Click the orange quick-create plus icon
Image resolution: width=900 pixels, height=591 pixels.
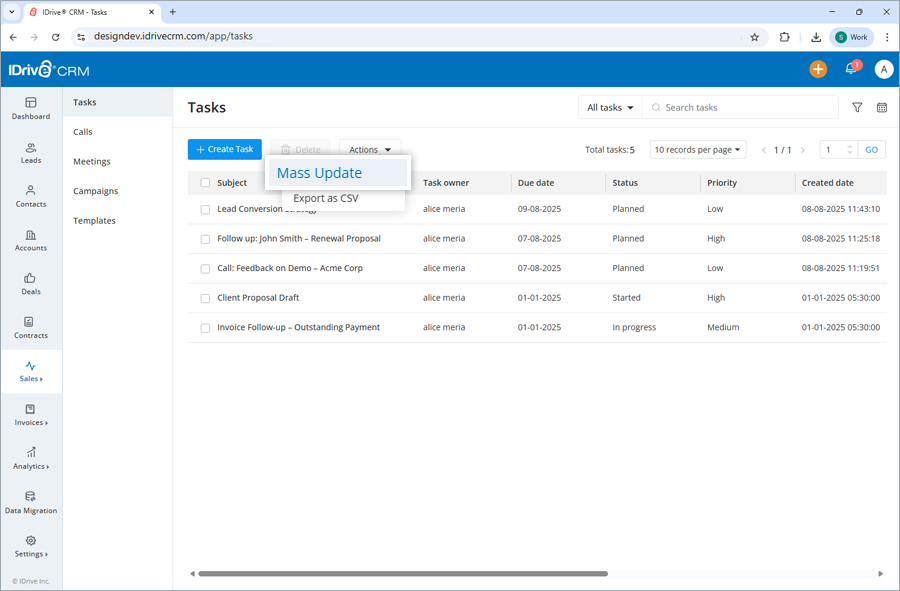pos(818,69)
